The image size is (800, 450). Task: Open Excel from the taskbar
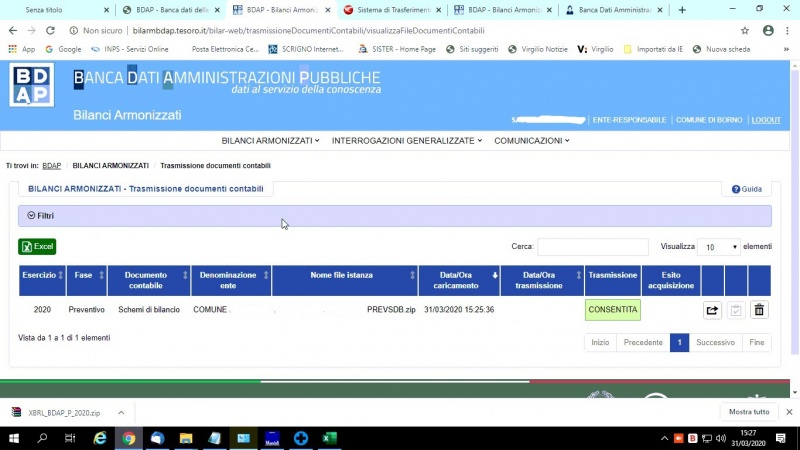pos(329,438)
